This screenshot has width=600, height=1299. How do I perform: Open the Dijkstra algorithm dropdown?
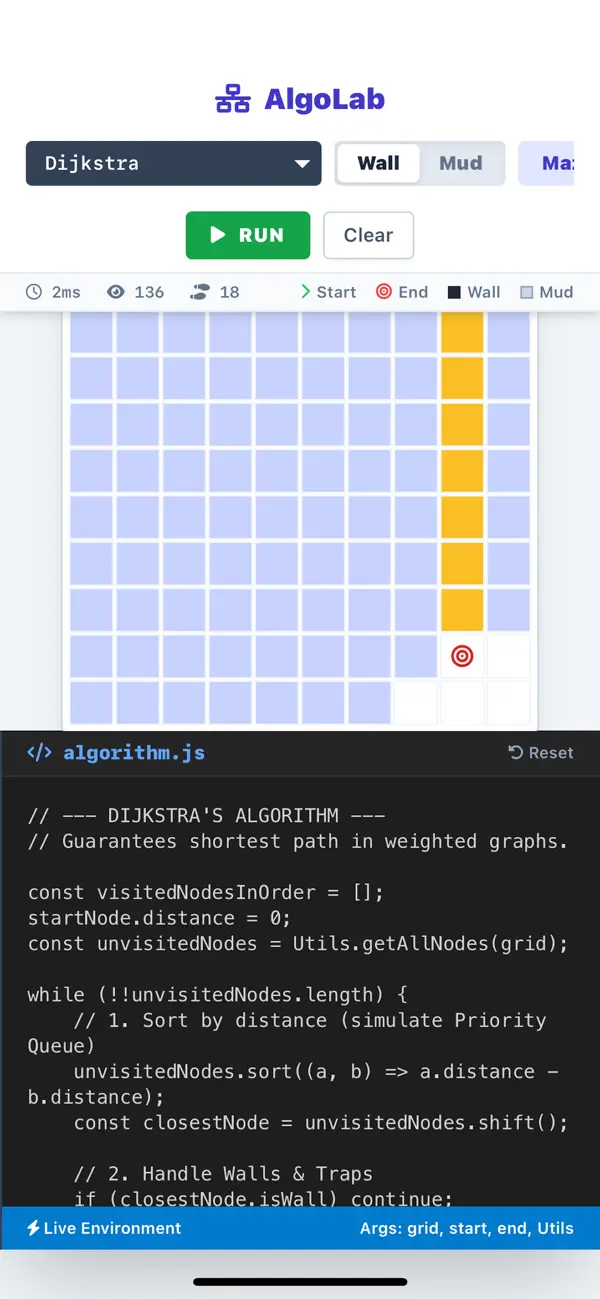173,163
